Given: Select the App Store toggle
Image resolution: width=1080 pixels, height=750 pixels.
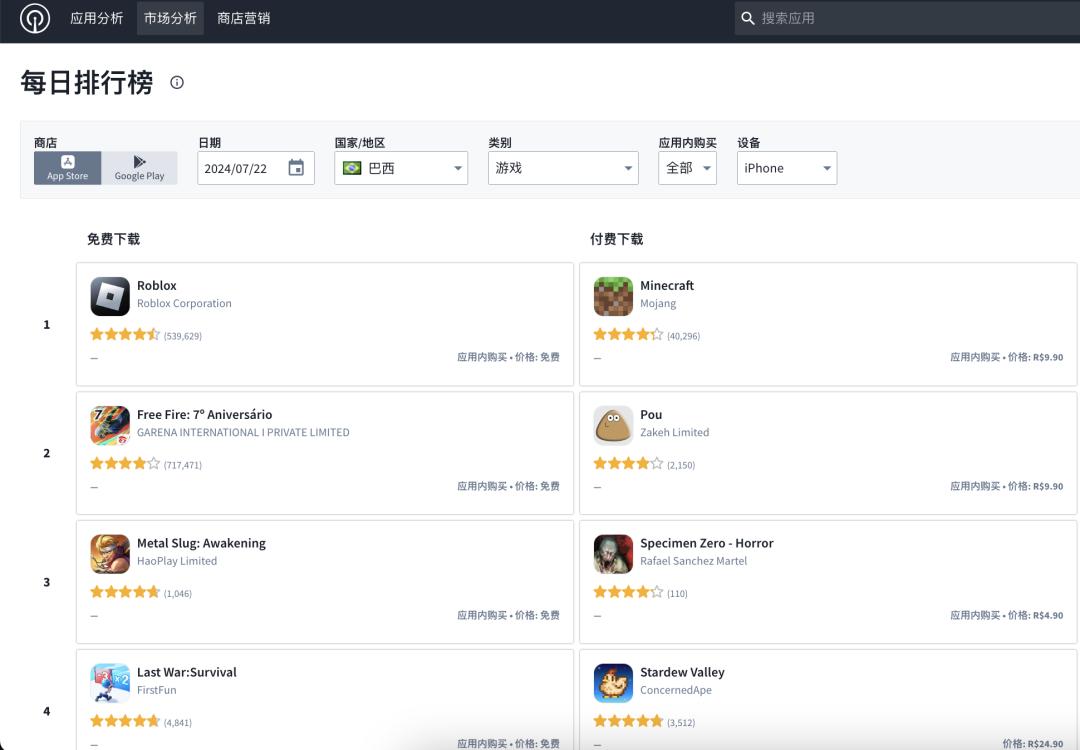Looking at the screenshot, I should coord(68,168).
